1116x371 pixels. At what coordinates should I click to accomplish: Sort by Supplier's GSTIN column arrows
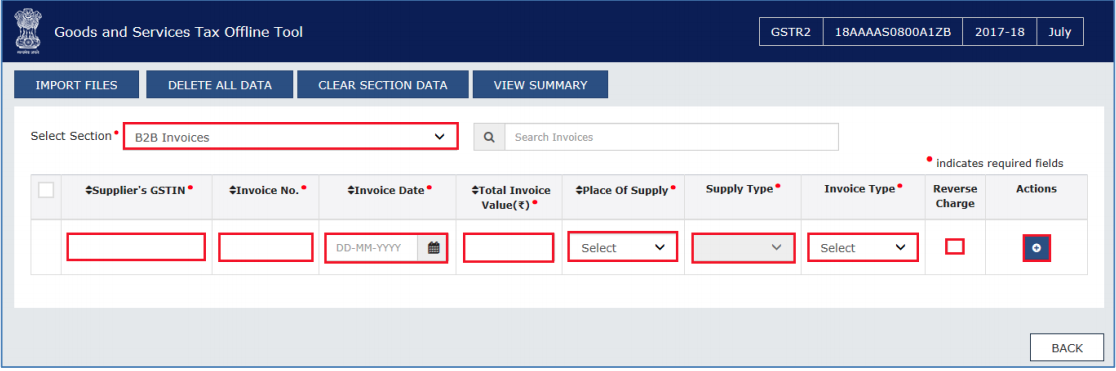pyautogui.click(x=88, y=190)
